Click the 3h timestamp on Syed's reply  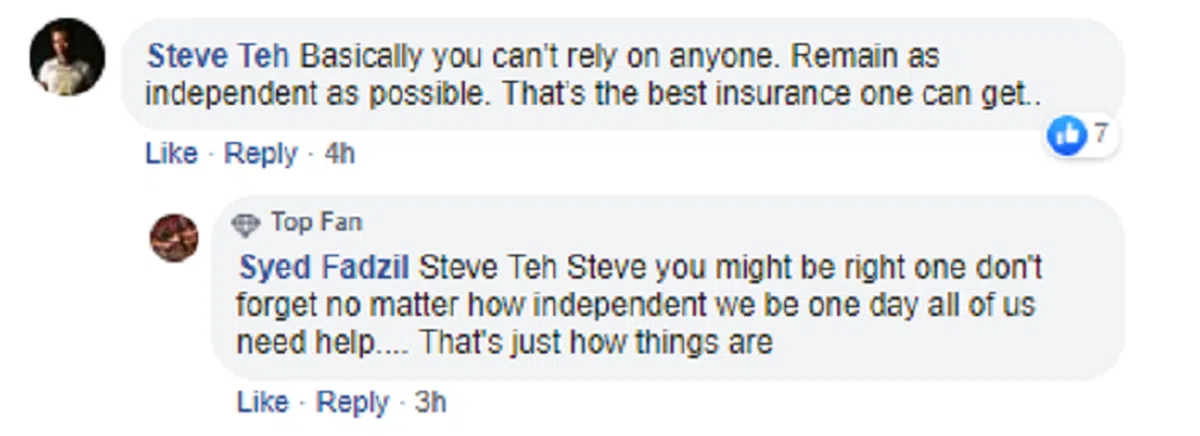(x=431, y=402)
